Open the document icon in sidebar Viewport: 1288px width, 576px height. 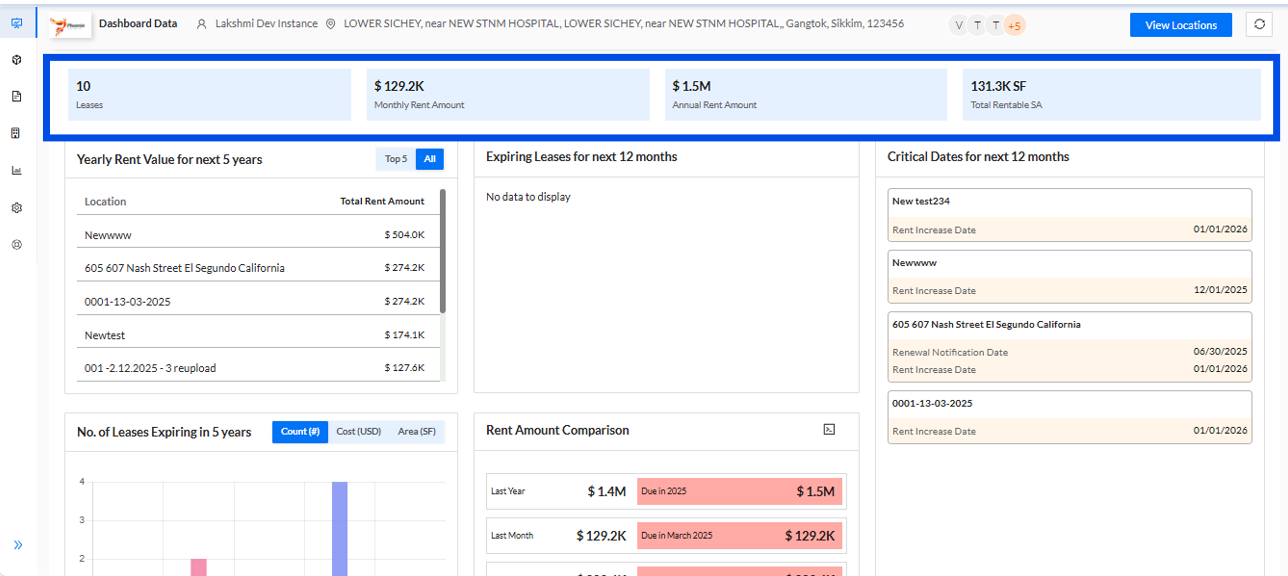(x=17, y=97)
